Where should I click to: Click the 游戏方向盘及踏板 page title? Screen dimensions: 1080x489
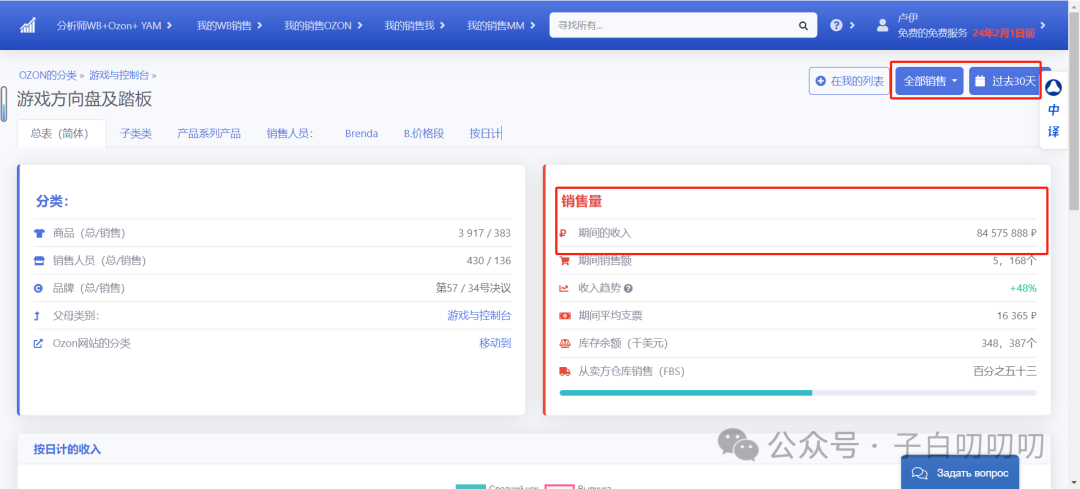tap(85, 99)
